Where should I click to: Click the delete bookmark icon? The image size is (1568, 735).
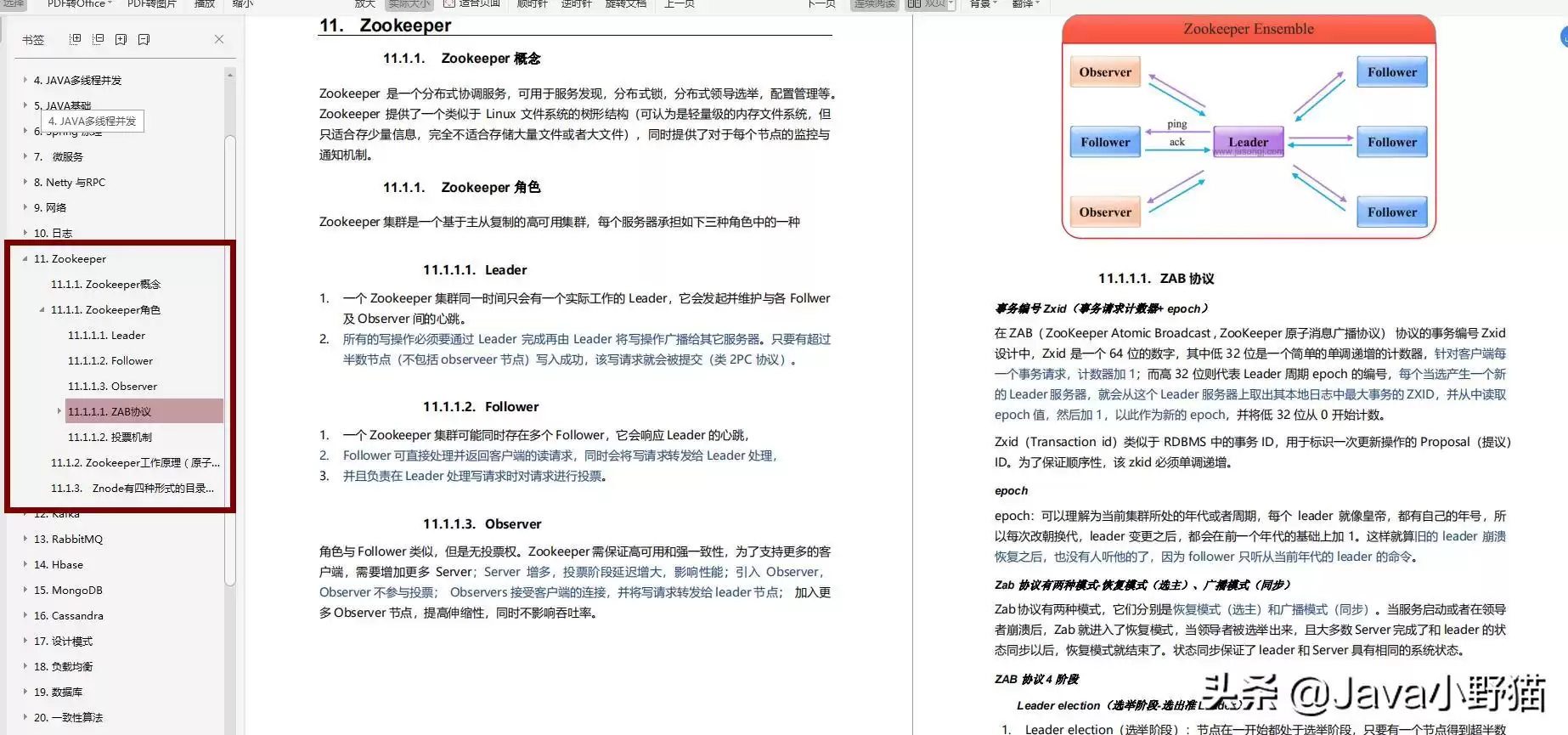pos(144,39)
